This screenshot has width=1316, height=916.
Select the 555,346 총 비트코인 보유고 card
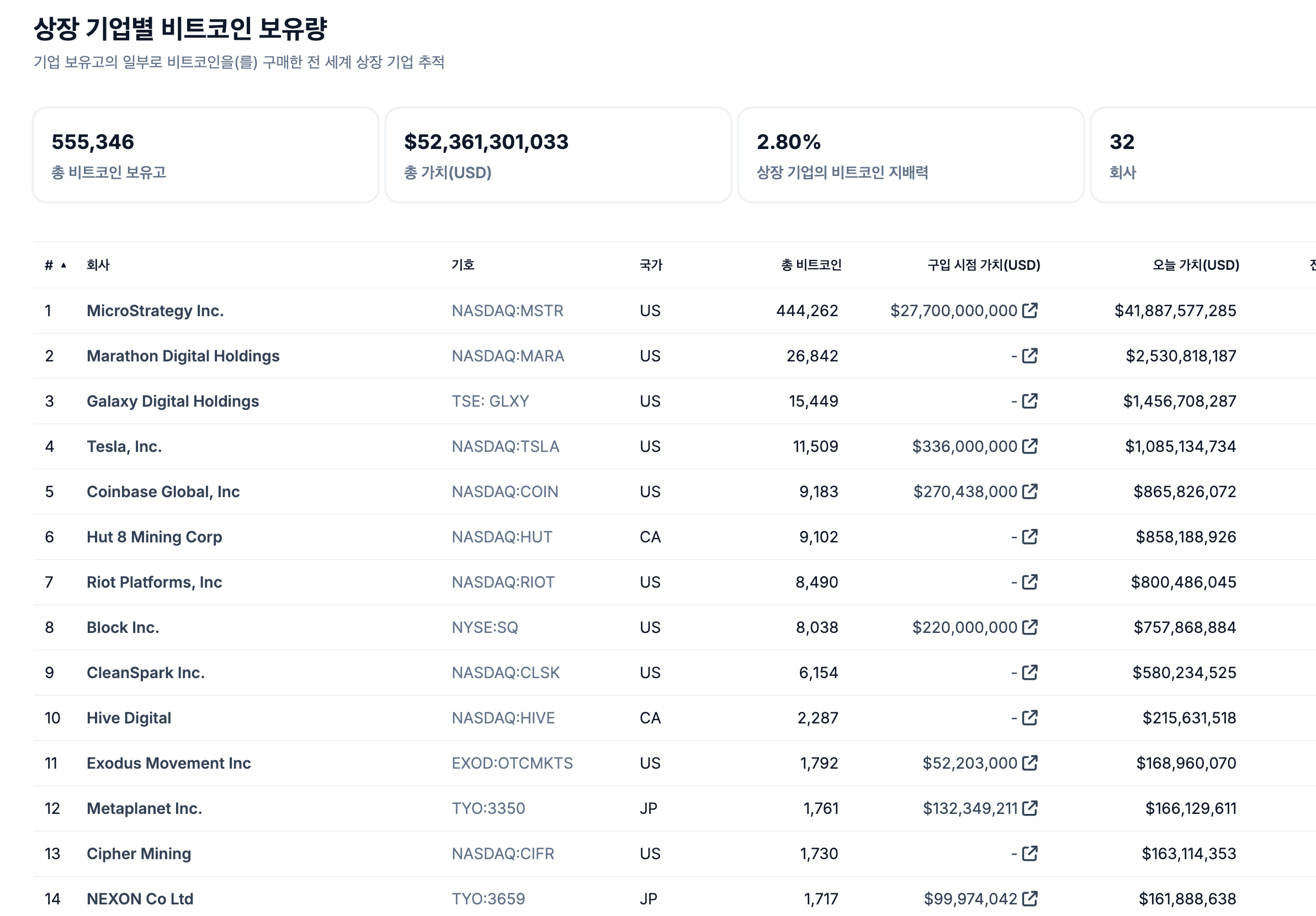pos(206,155)
